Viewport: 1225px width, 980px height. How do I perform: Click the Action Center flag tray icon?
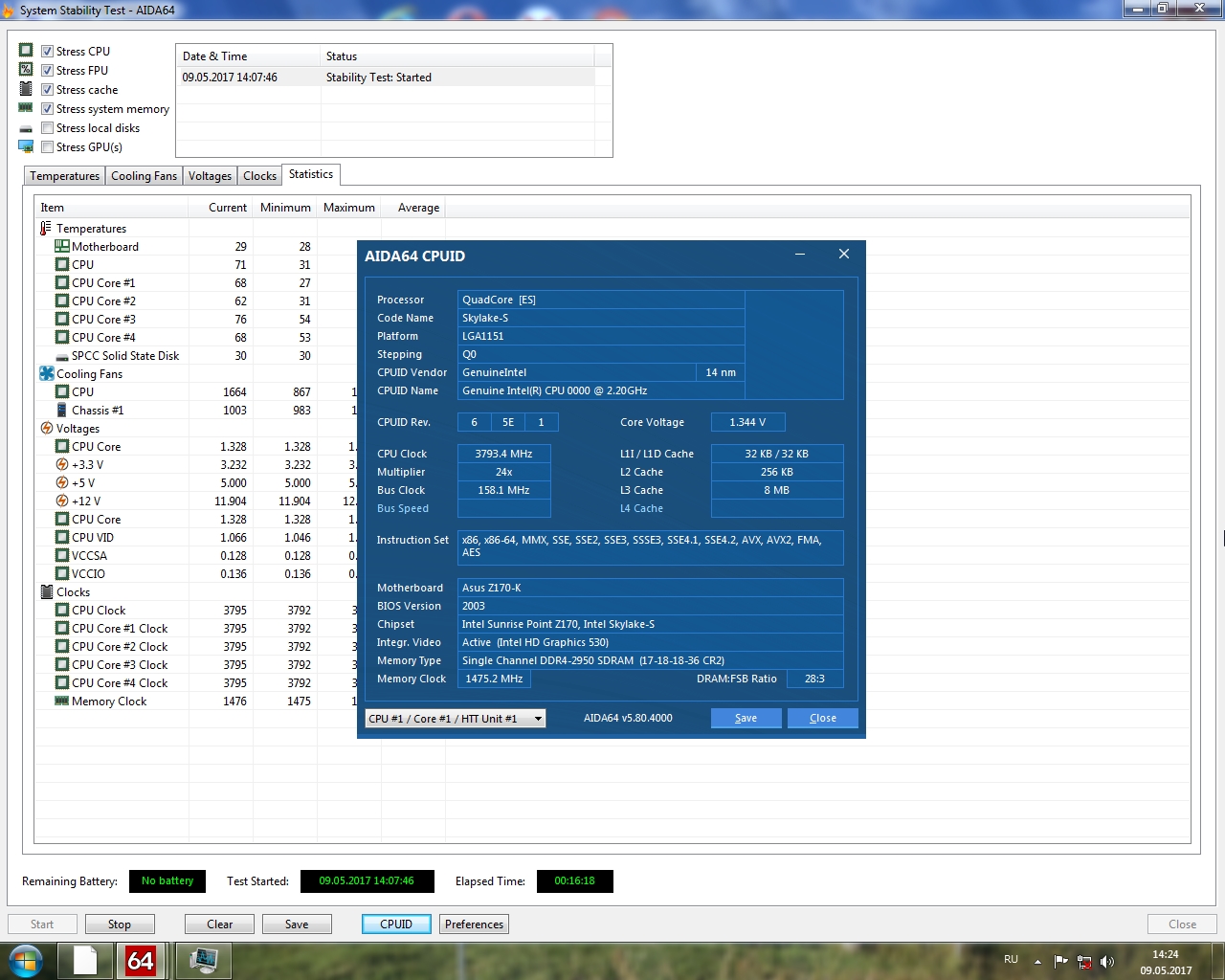(1060, 962)
